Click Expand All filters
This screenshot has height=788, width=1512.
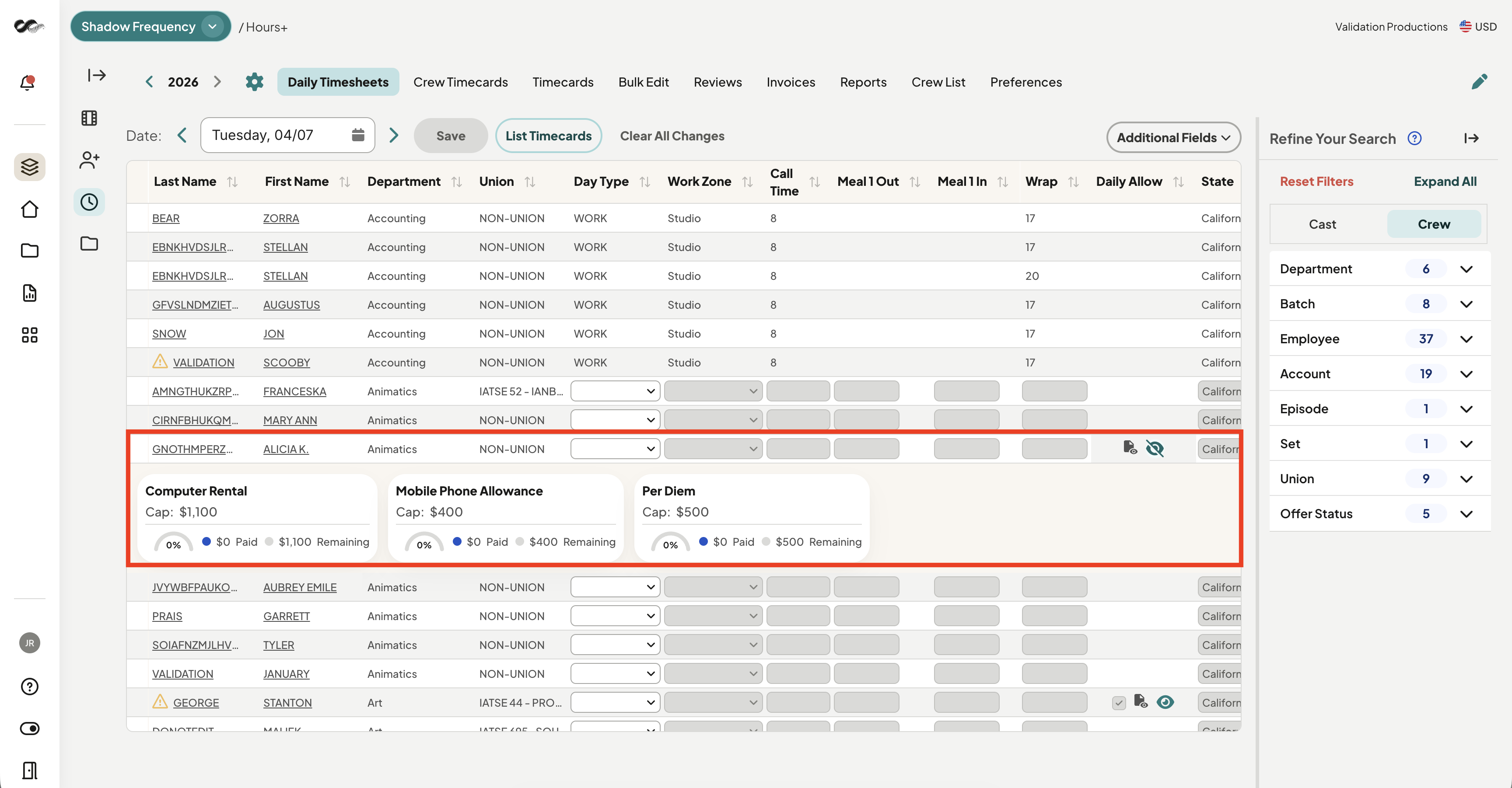pos(1445,181)
